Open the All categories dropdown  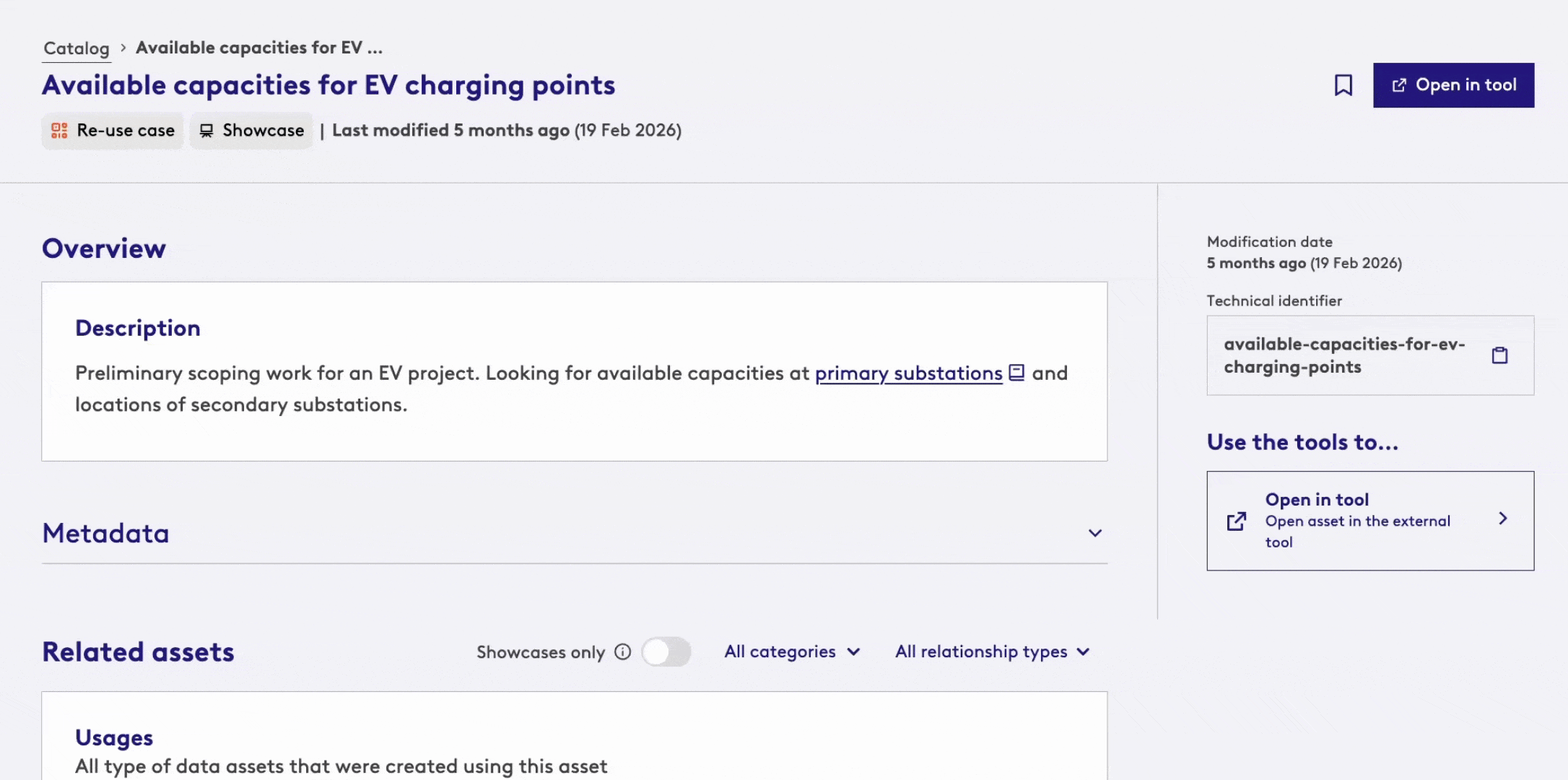click(x=792, y=651)
